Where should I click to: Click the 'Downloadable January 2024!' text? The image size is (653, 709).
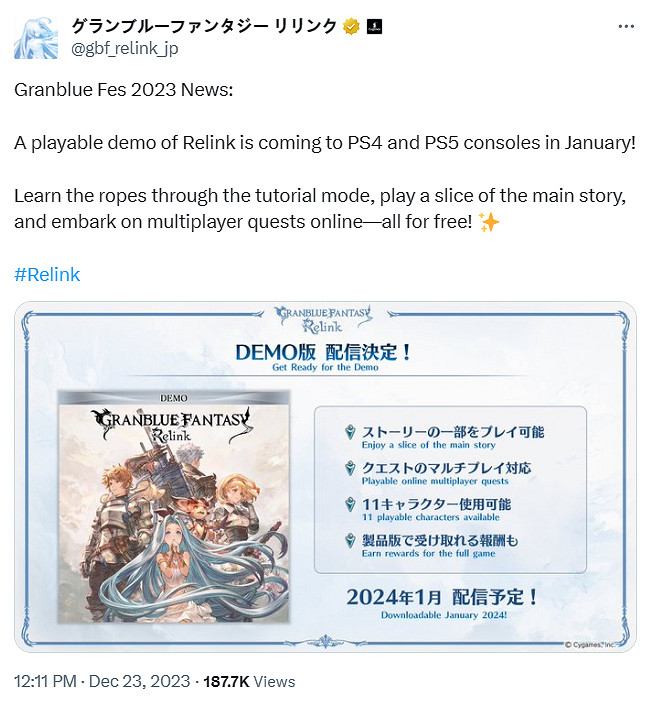[x=444, y=615]
